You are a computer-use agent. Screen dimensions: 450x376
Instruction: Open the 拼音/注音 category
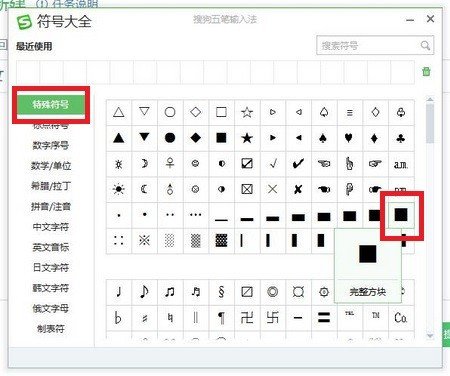(51, 207)
